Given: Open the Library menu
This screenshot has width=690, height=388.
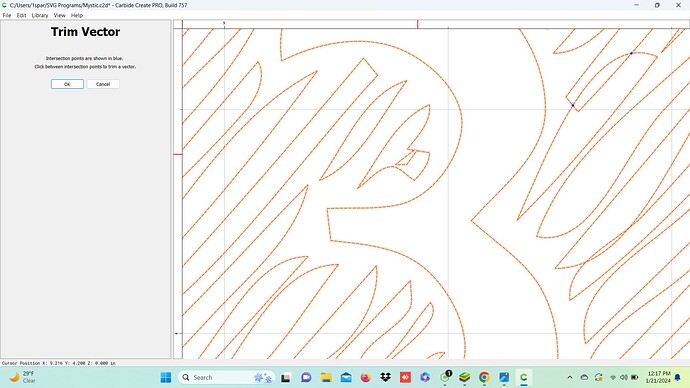Looking at the screenshot, I should pos(40,15).
